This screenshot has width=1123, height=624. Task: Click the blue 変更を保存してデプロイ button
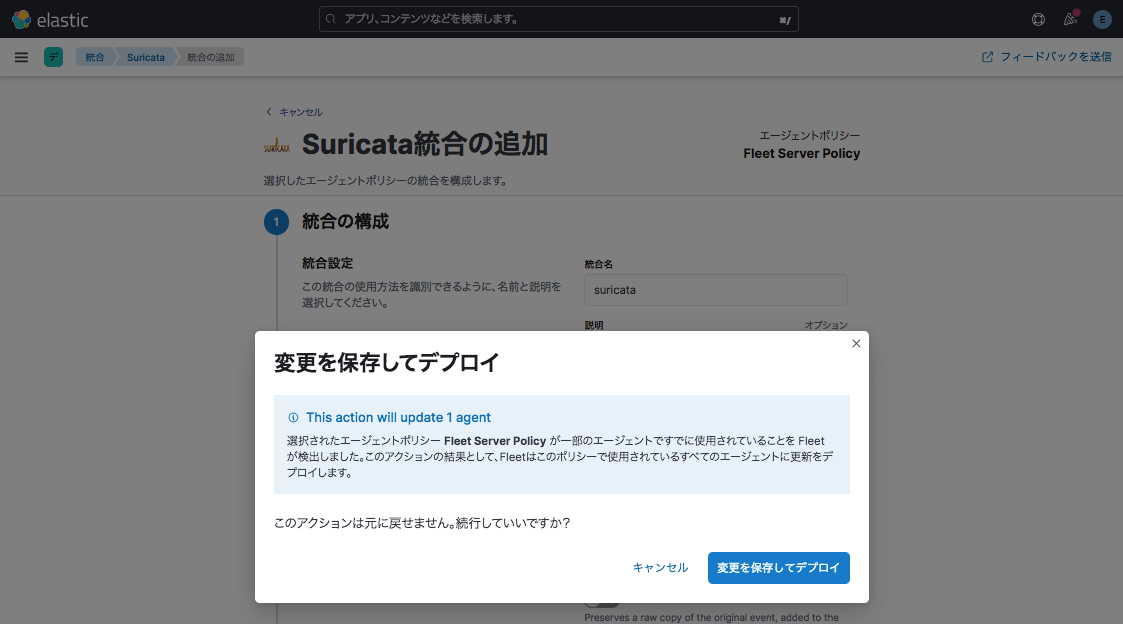point(778,567)
